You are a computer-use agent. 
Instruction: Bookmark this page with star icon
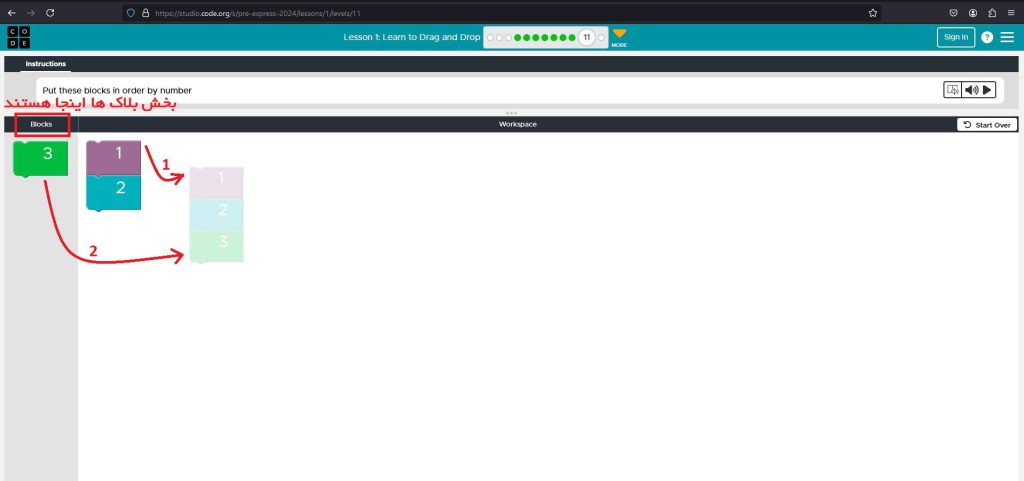coord(873,13)
